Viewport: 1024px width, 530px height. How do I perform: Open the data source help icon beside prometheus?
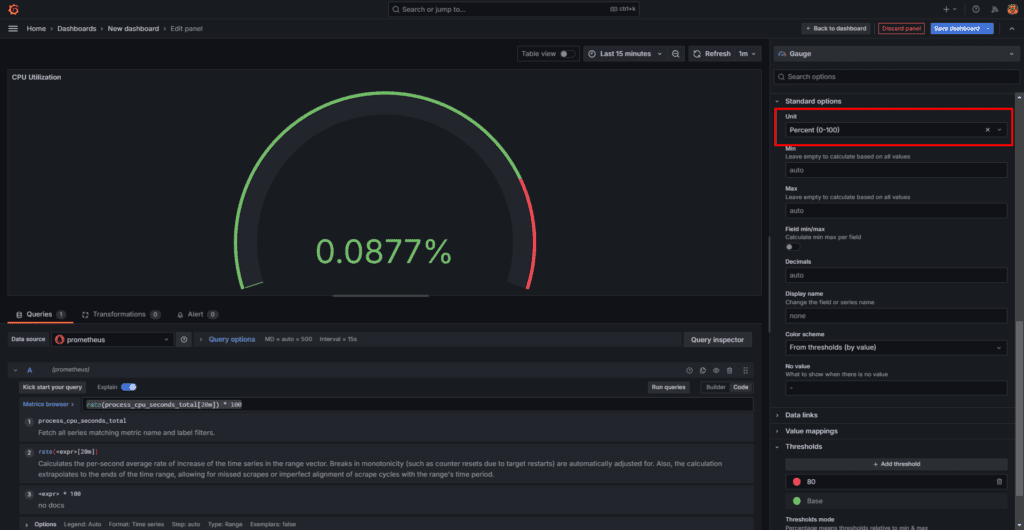point(184,339)
